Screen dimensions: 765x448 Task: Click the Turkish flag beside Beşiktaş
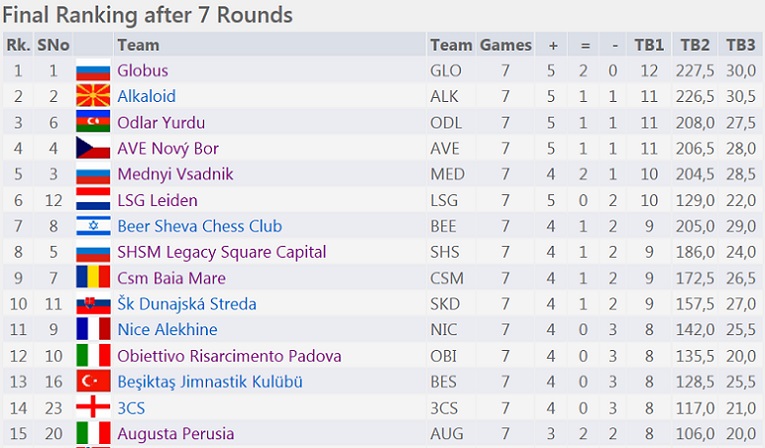[92, 382]
